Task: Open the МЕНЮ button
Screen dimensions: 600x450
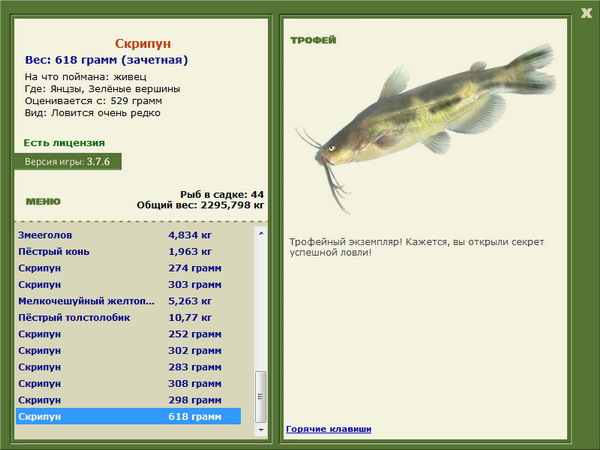Action: pyautogui.click(x=43, y=201)
